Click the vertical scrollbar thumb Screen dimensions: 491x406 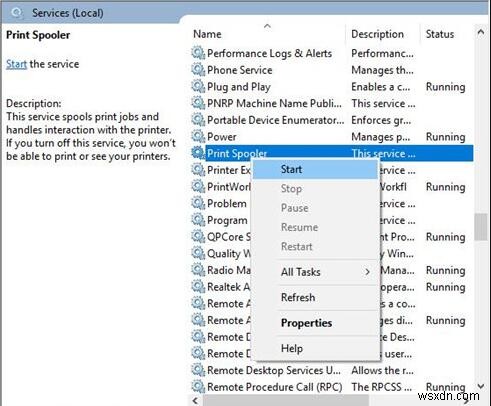pyautogui.click(x=481, y=227)
